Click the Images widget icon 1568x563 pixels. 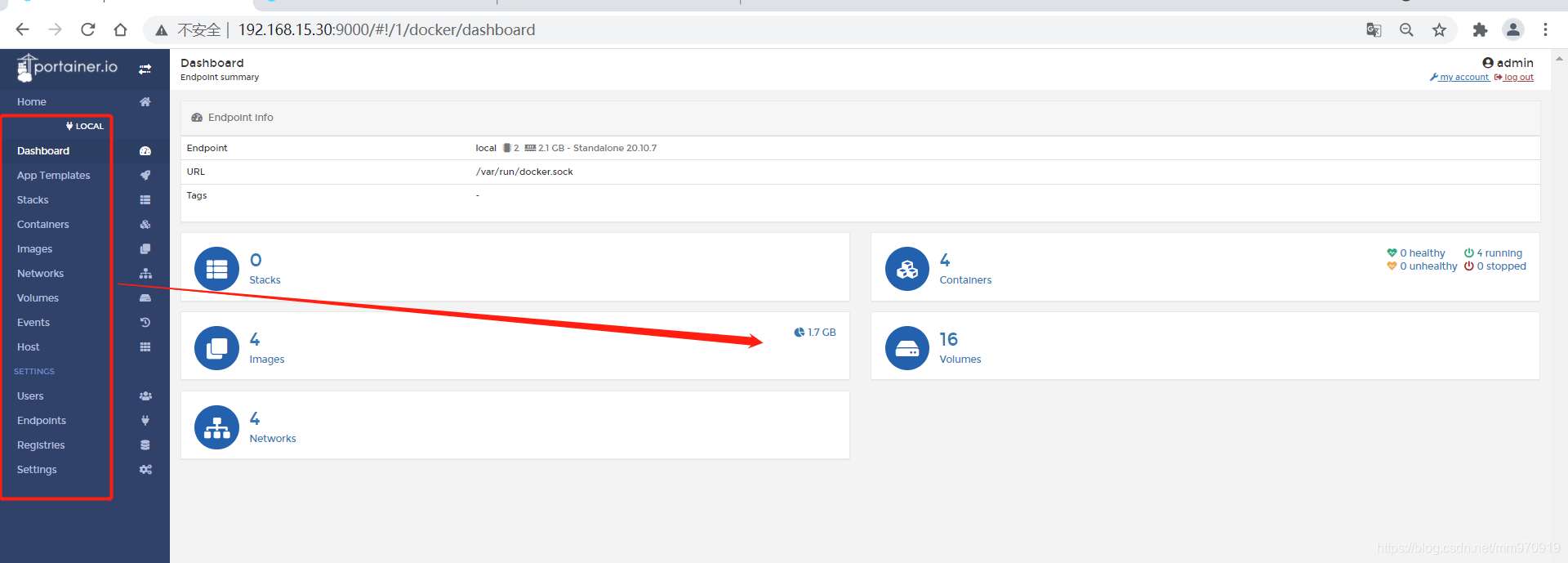click(216, 348)
